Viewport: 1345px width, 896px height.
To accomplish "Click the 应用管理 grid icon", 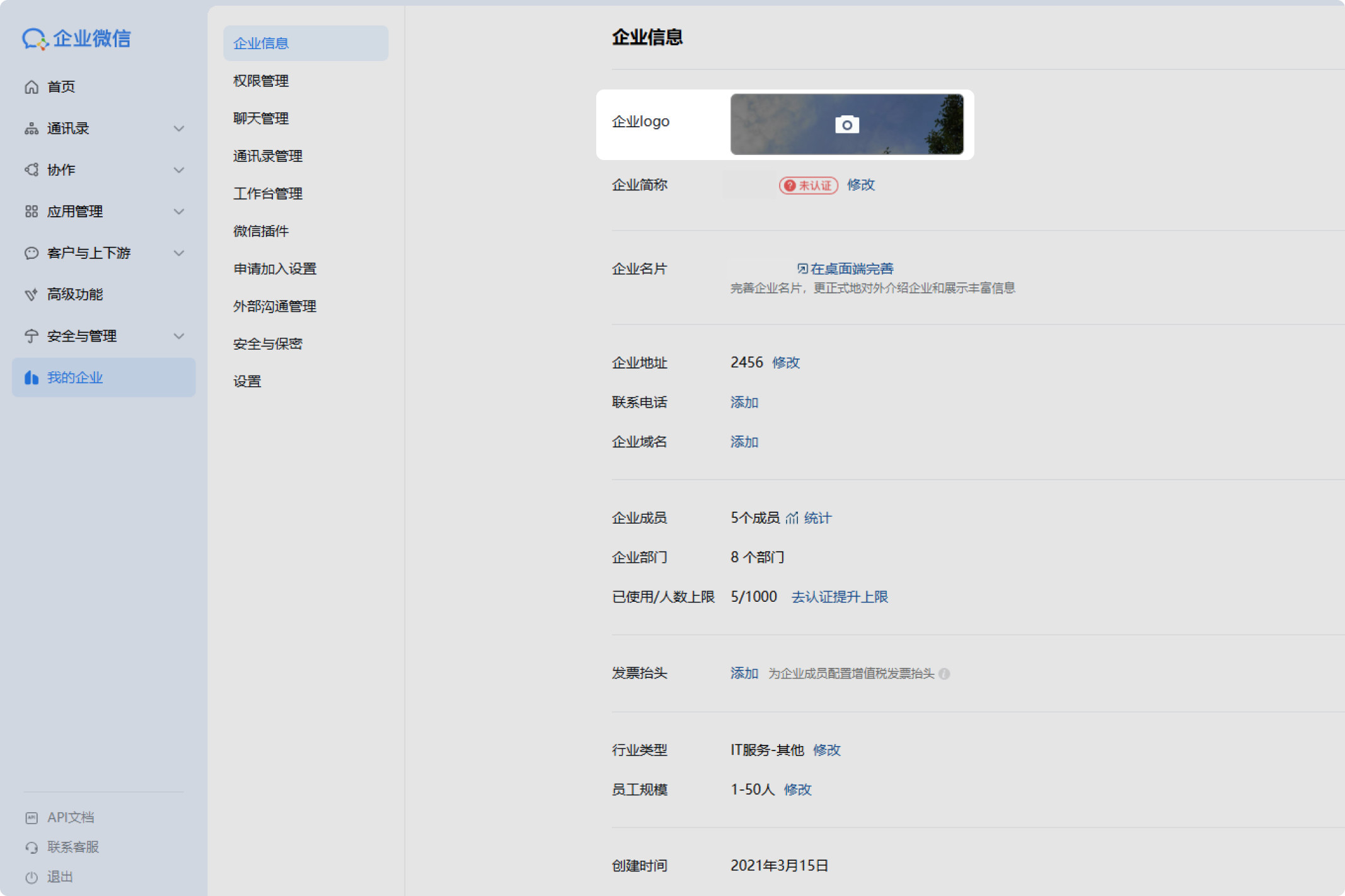I will tap(32, 212).
